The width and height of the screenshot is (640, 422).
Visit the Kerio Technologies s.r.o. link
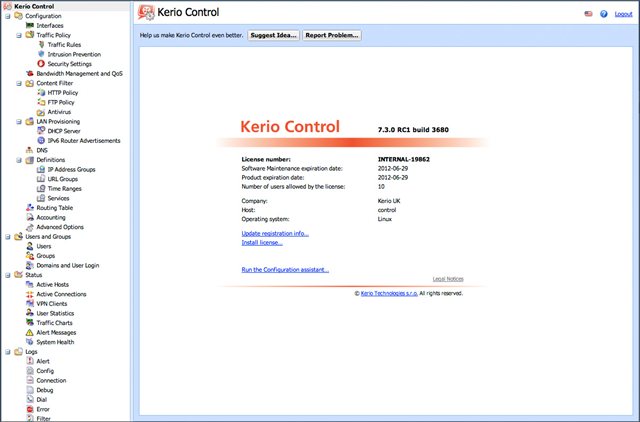389,293
